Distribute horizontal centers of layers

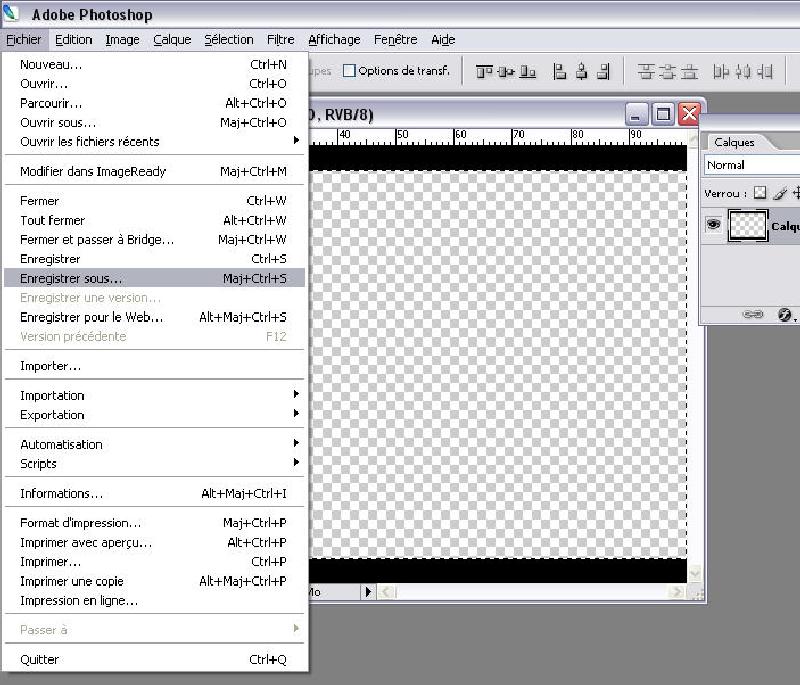click(743, 72)
